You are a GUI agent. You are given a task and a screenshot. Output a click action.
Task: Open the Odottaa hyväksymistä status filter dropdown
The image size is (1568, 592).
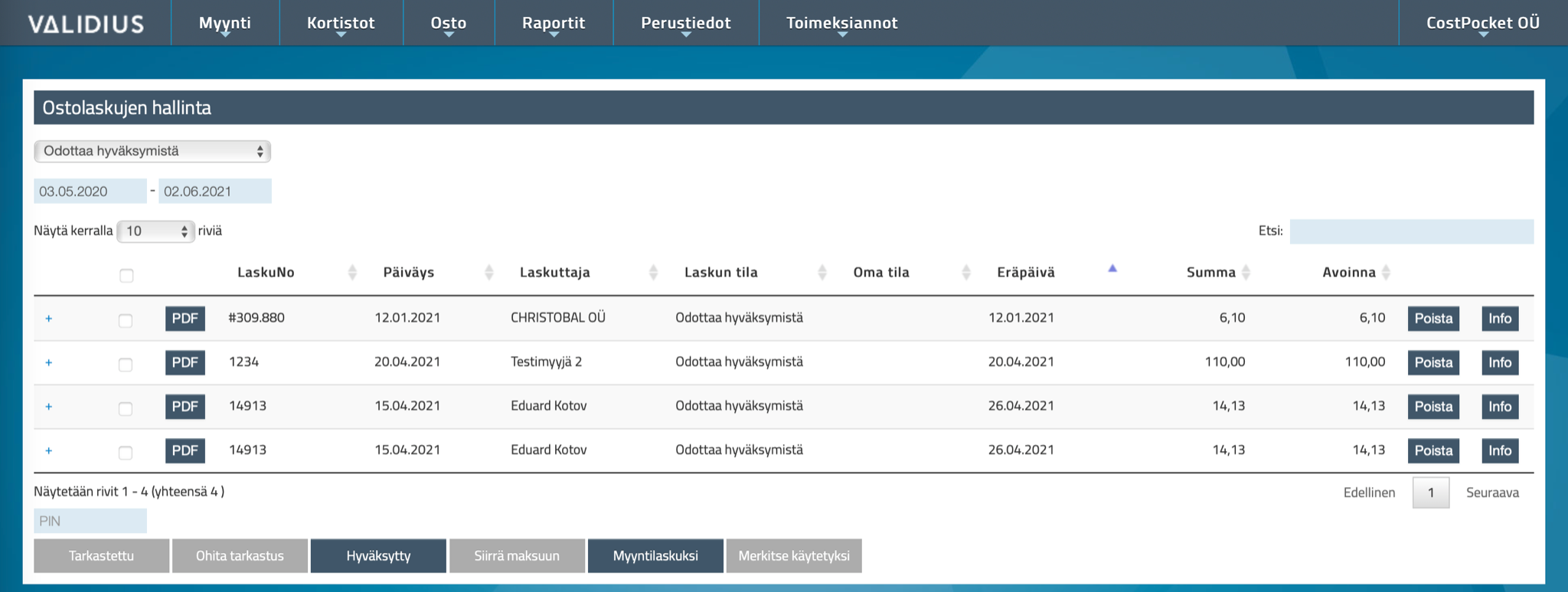(x=152, y=151)
